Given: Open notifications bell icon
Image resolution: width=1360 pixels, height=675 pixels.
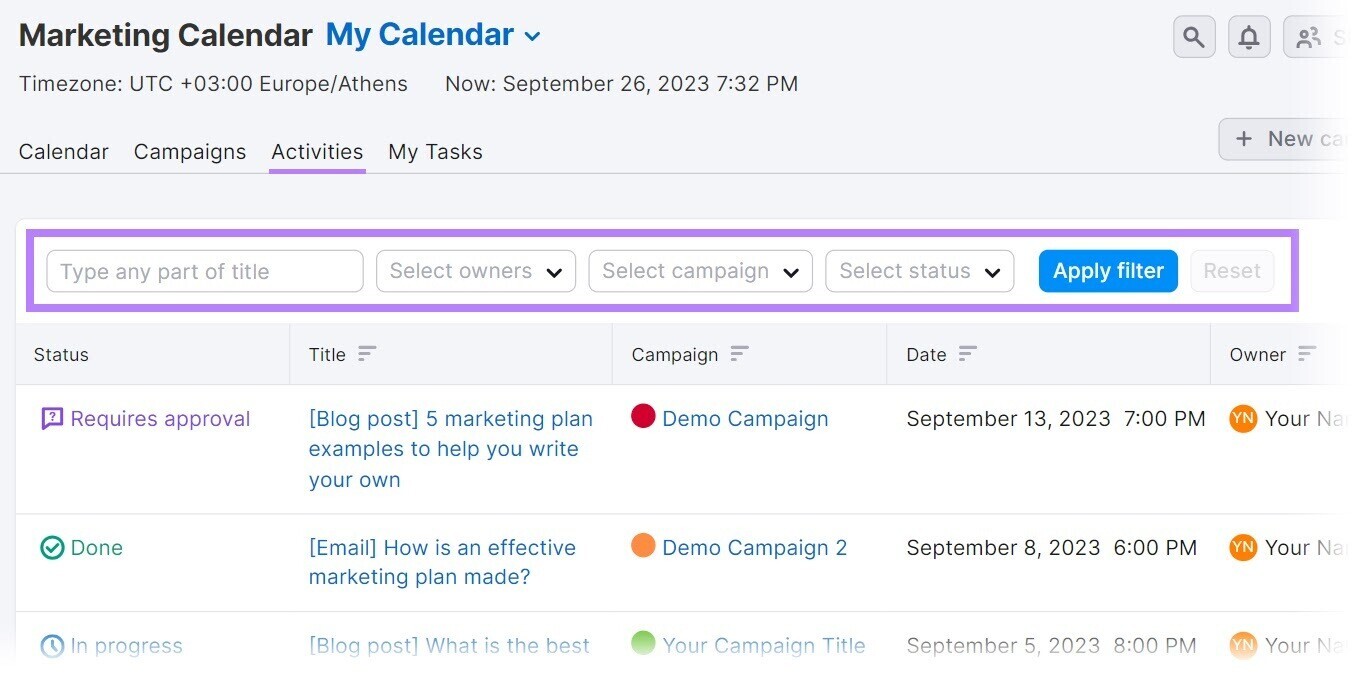Looking at the screenshot, I should (x=1249, y=38).
